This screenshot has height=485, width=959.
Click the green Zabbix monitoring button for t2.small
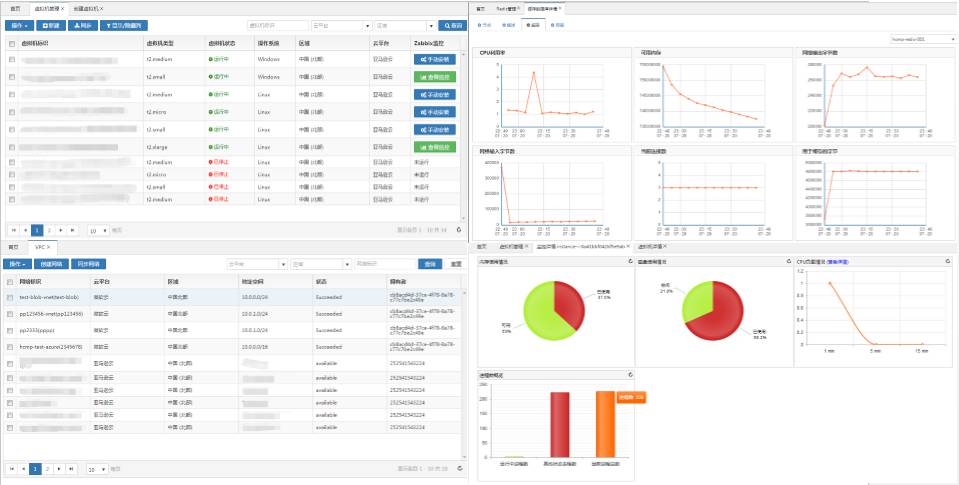click(434, 75)
